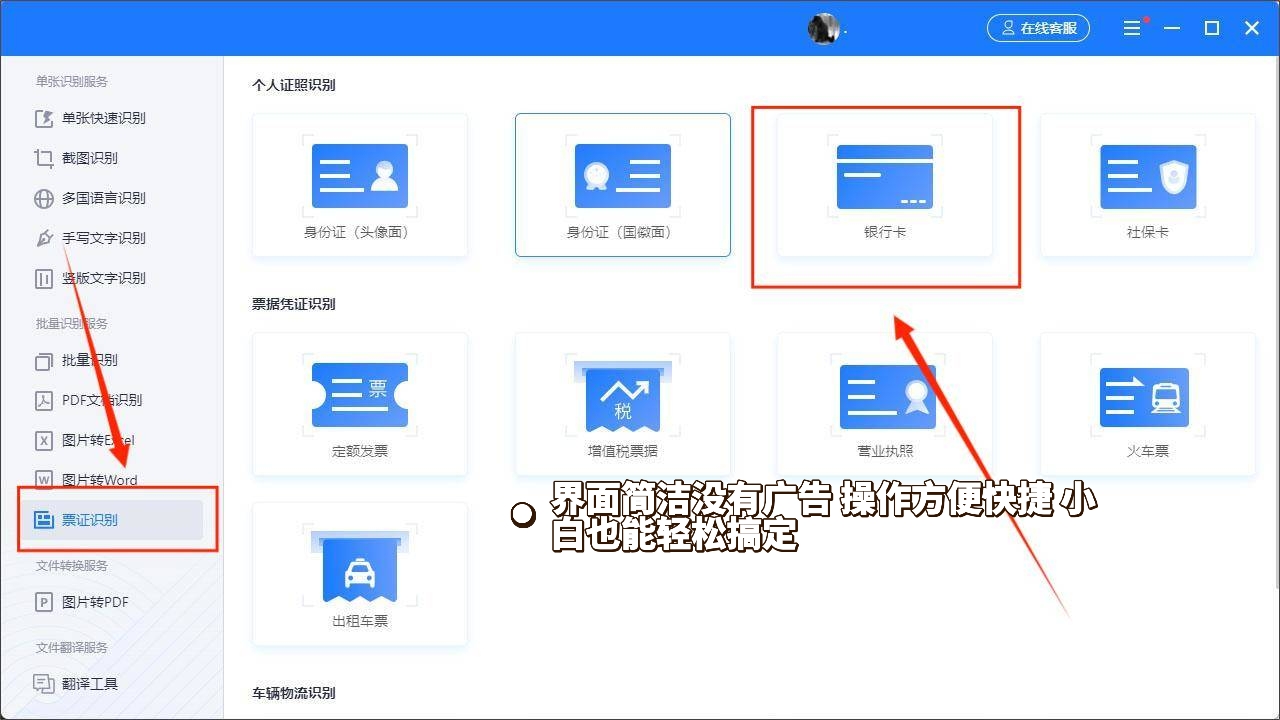Select the 银行卡 bank card recognition card

[885, 185]
